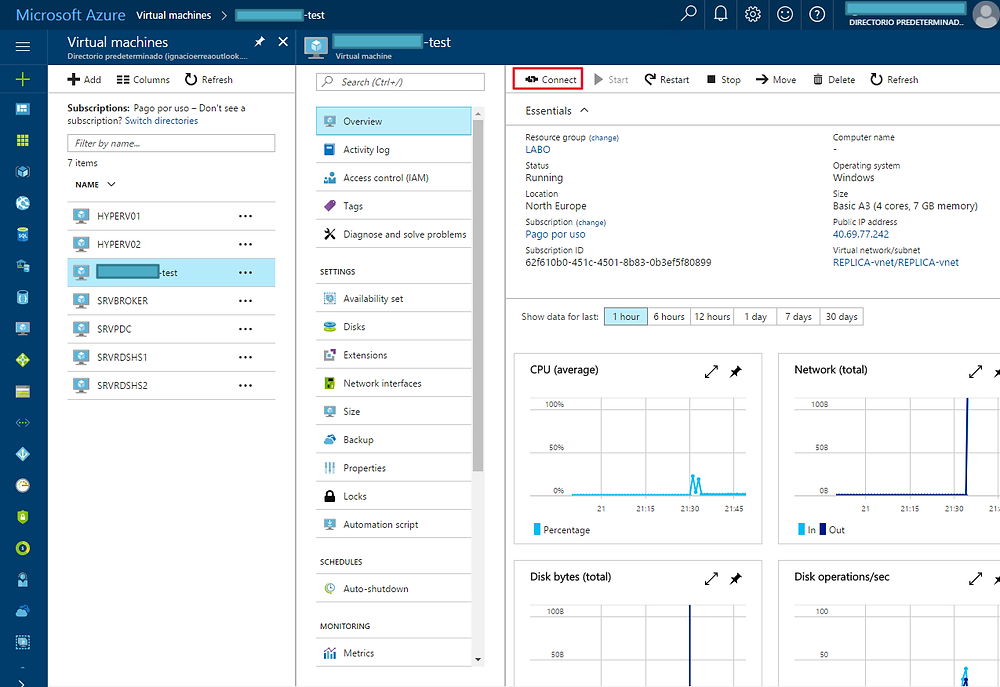The width and height of the screenshot is (1000, 687).
Task: Open LABO resource group link
Action: (x=538, y=149)
